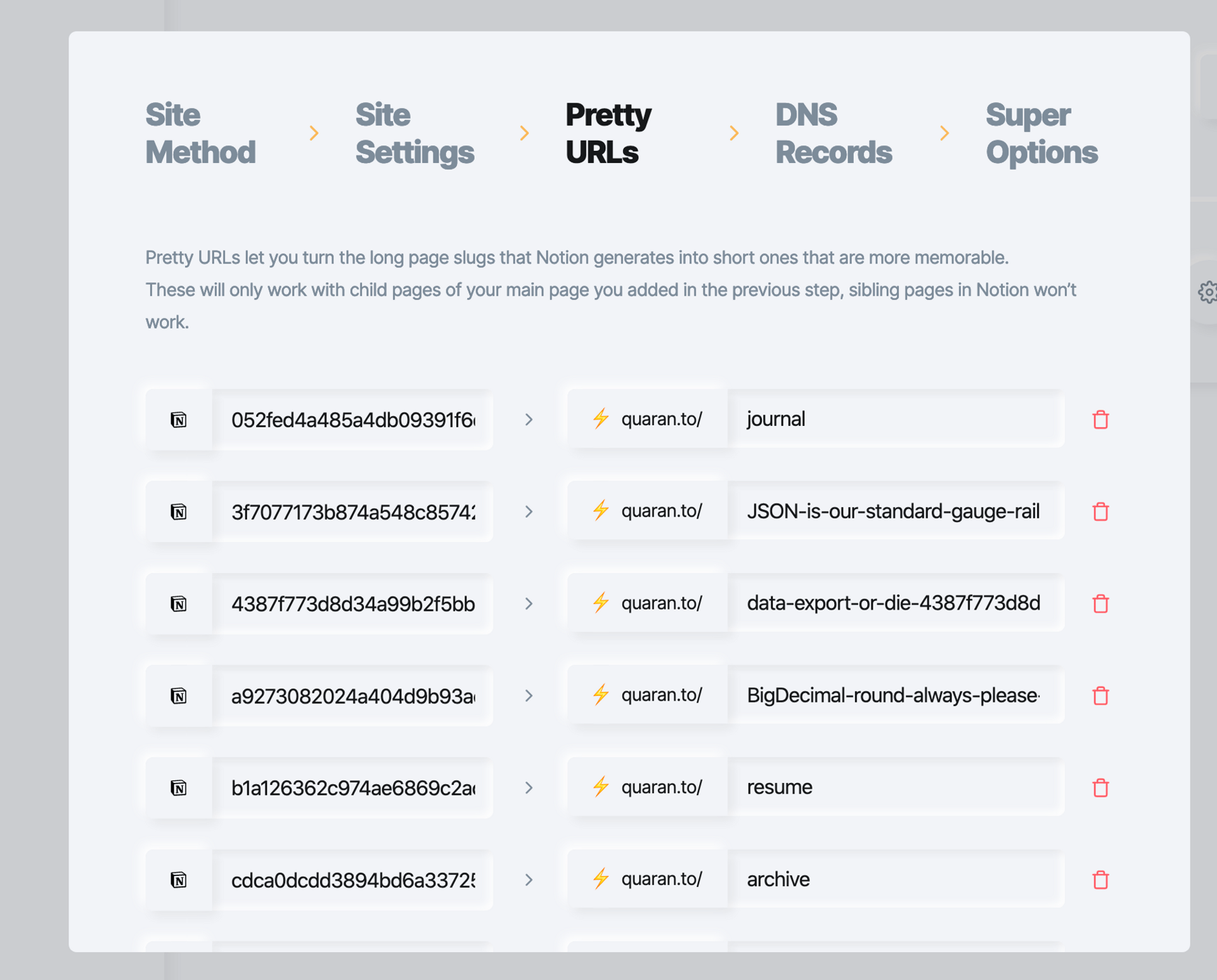Viewport: 1217px width, 980px height.
Task: Click quaran.to/ prefix in resume row
Action: (662, 787)
